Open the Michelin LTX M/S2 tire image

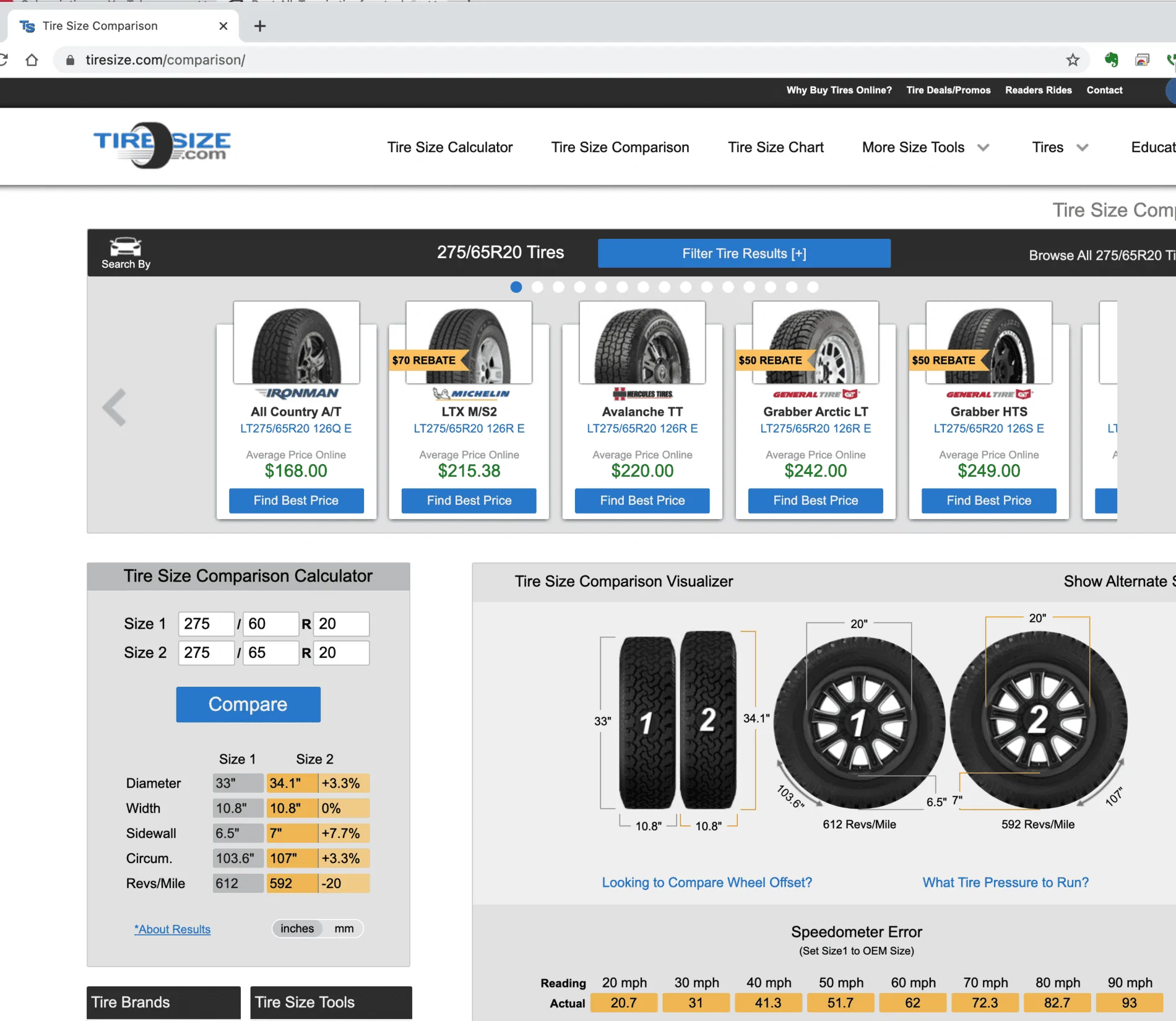[469, 343]
